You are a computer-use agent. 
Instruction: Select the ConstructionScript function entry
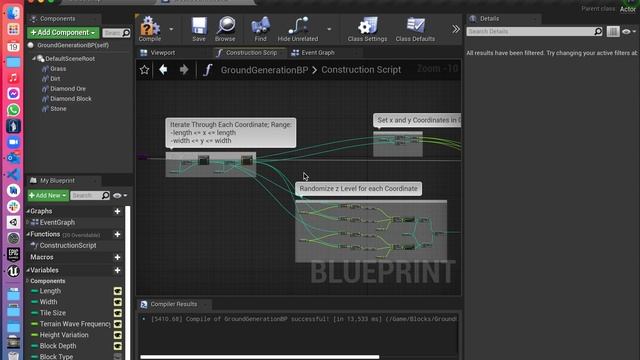pos(68,246)
